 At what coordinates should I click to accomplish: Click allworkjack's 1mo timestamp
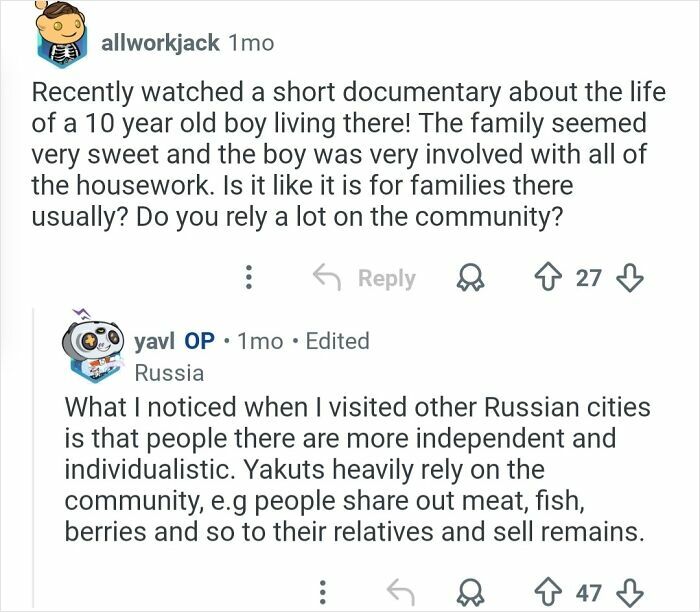[251, 43]
